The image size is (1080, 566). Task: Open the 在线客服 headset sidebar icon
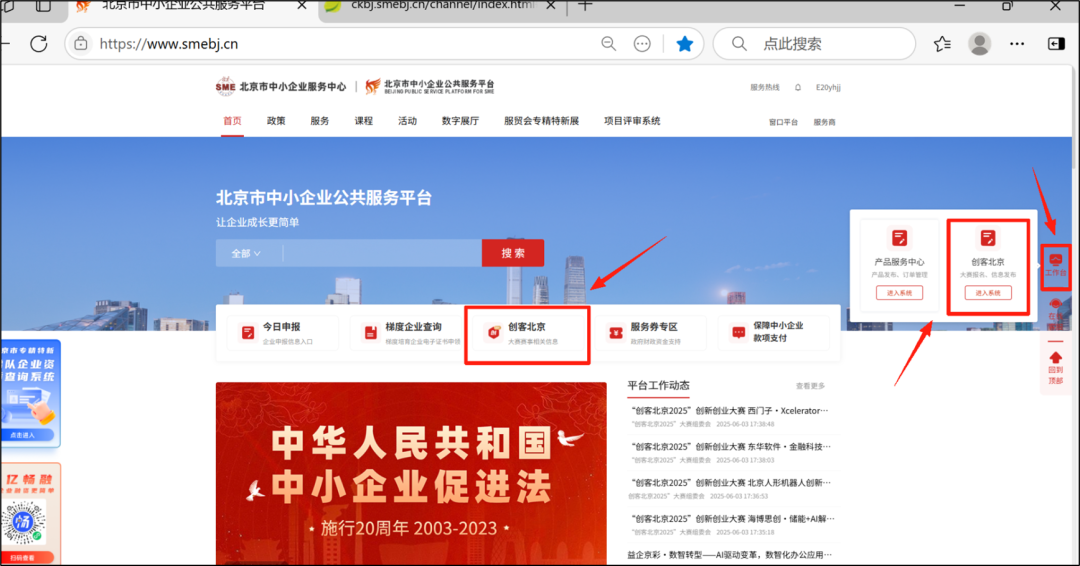tap(1055, 313)
